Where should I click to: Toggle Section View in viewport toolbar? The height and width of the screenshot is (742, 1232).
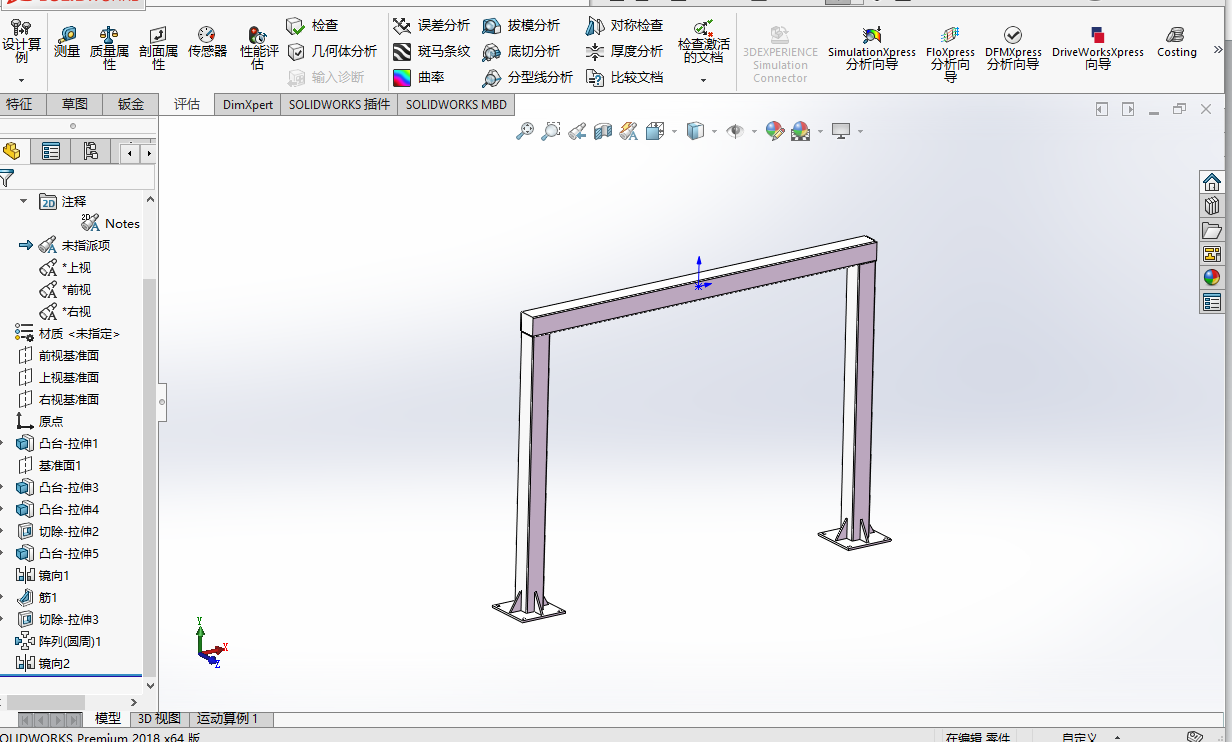click(x=603, y=131)
